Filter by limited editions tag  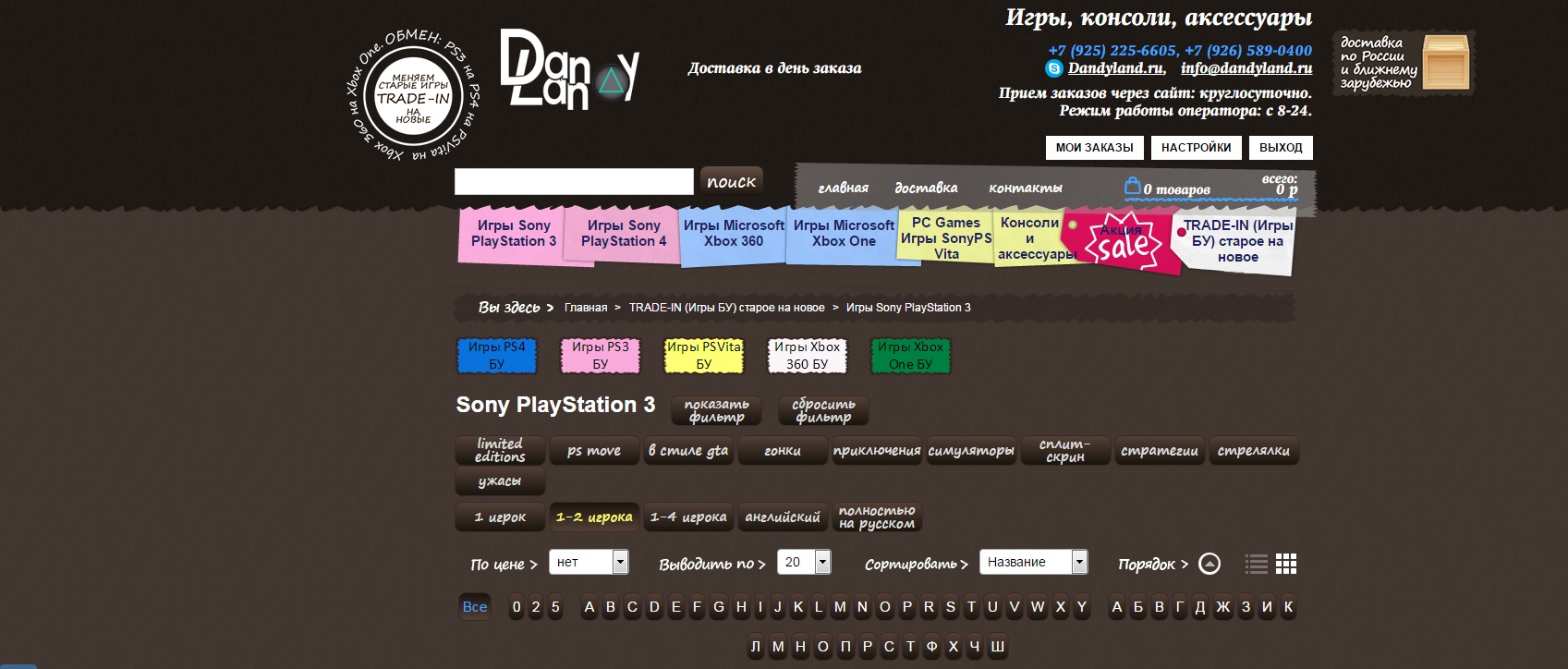click(x=500, y=451)
